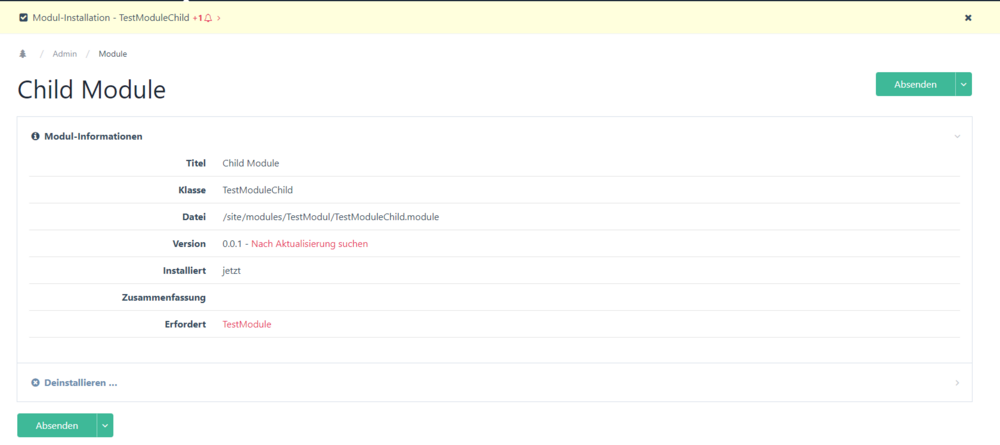Screen dimensions: 1000x445
Task: Collapse the Modul-Informationen panel using its chevron
Action: pyautogui.click(x=957, y=136)
